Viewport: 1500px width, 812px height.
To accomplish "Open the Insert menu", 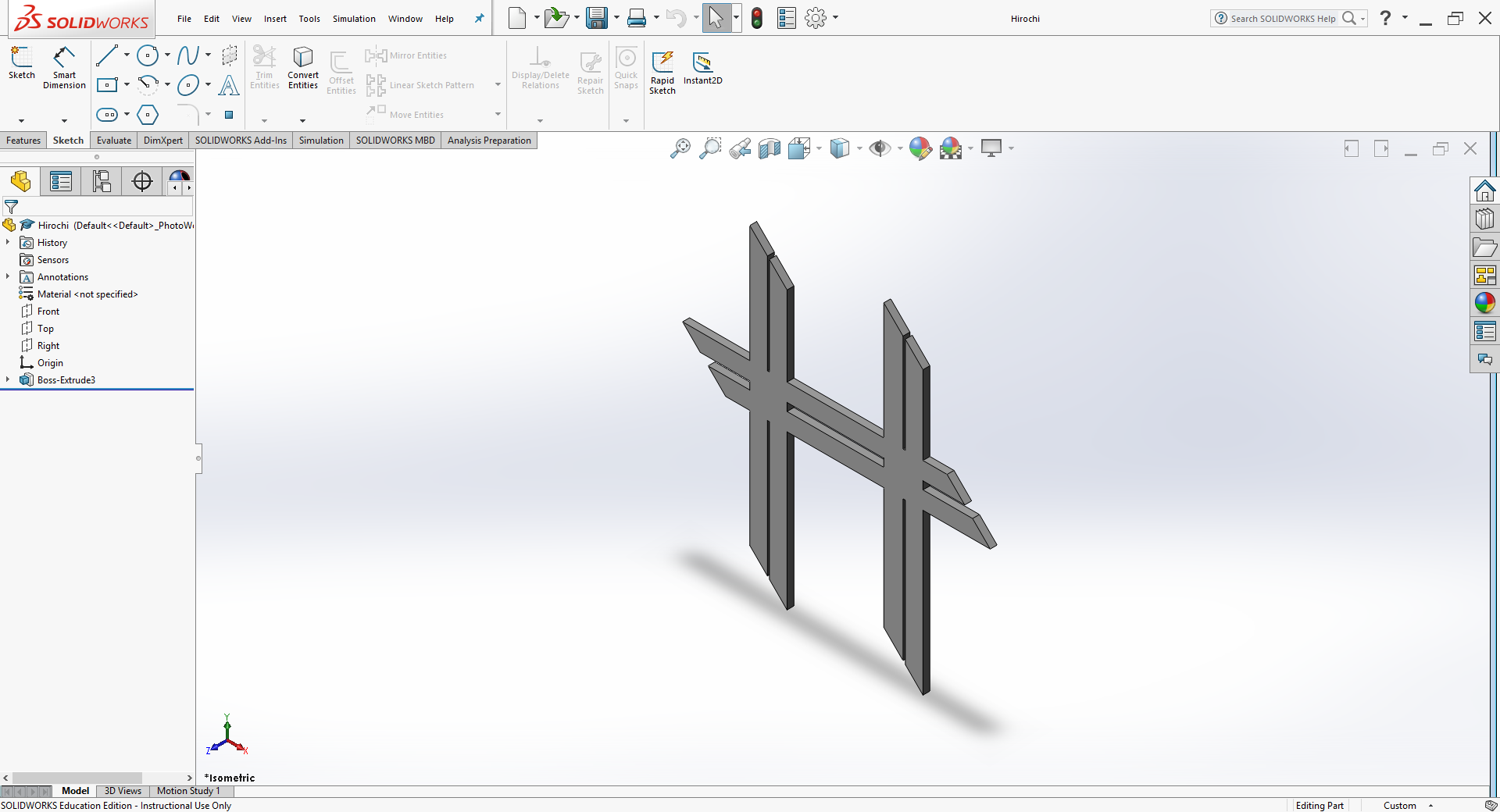I will click(x=275, y=19).
